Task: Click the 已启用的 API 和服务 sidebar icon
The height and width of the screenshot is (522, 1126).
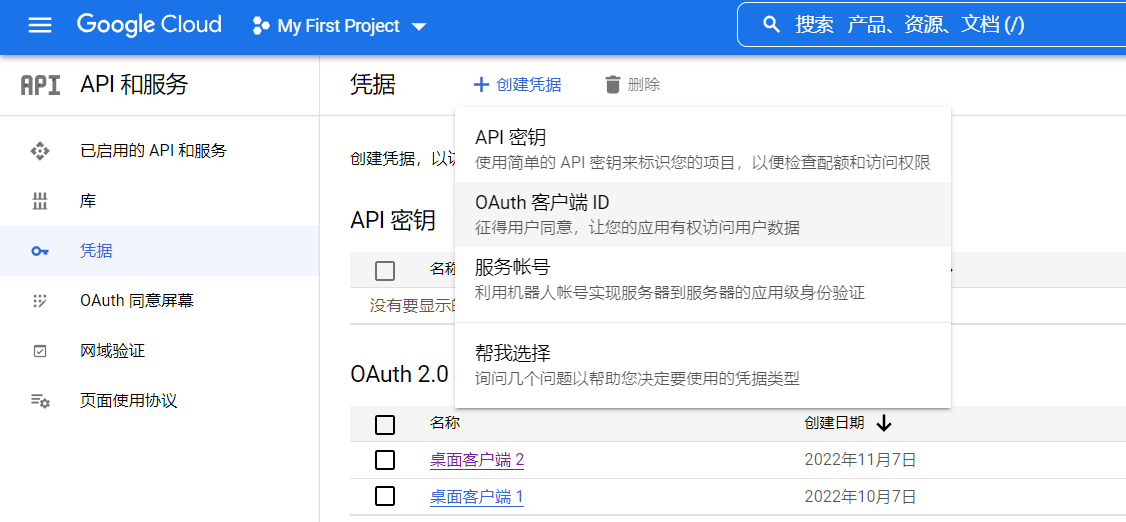Action: 40,151
